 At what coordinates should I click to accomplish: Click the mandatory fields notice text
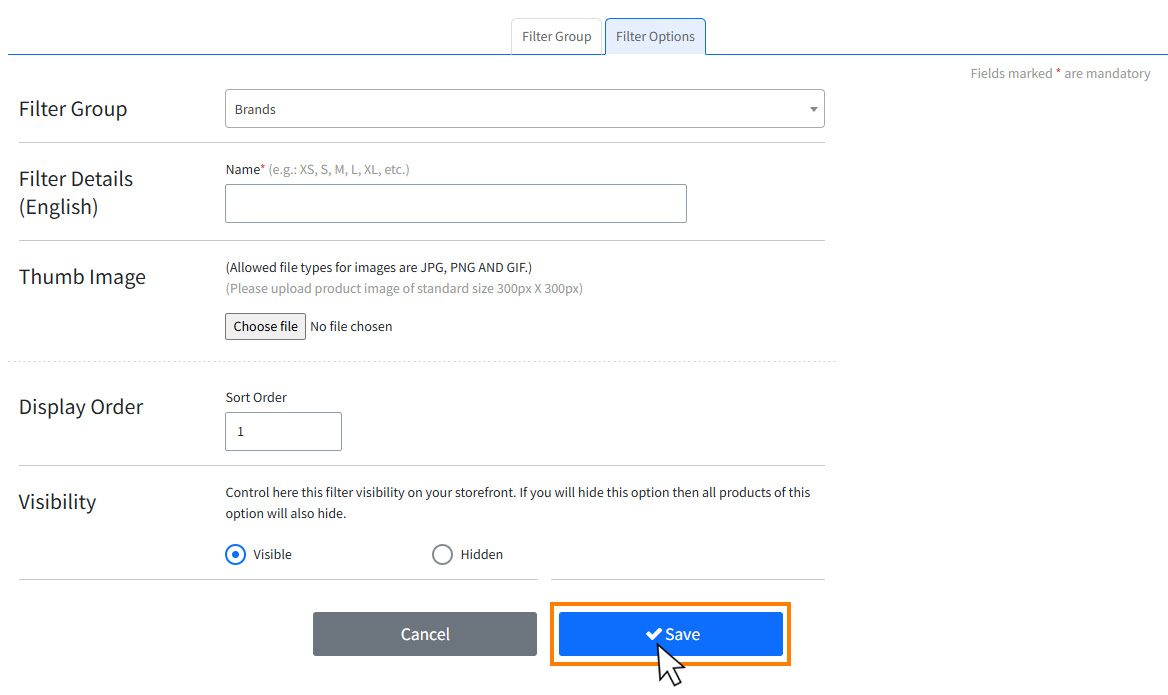(x=1060, y=73)
